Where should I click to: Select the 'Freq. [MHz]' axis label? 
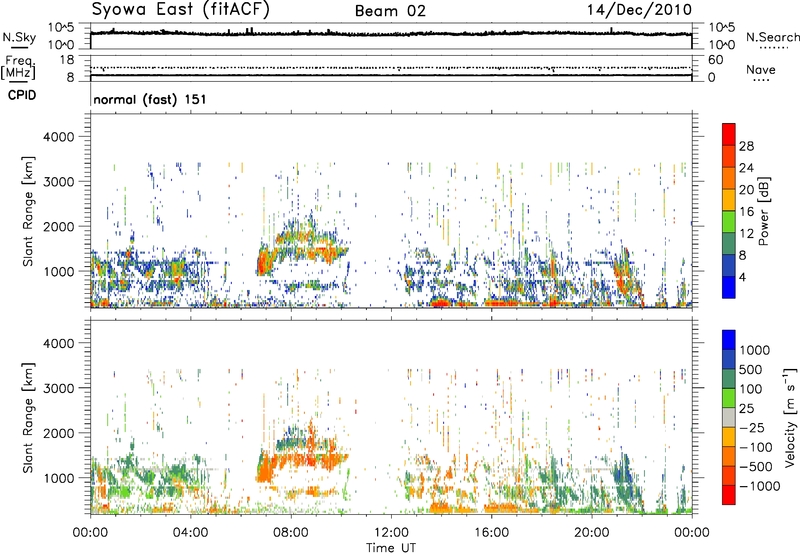pos(18,67)
